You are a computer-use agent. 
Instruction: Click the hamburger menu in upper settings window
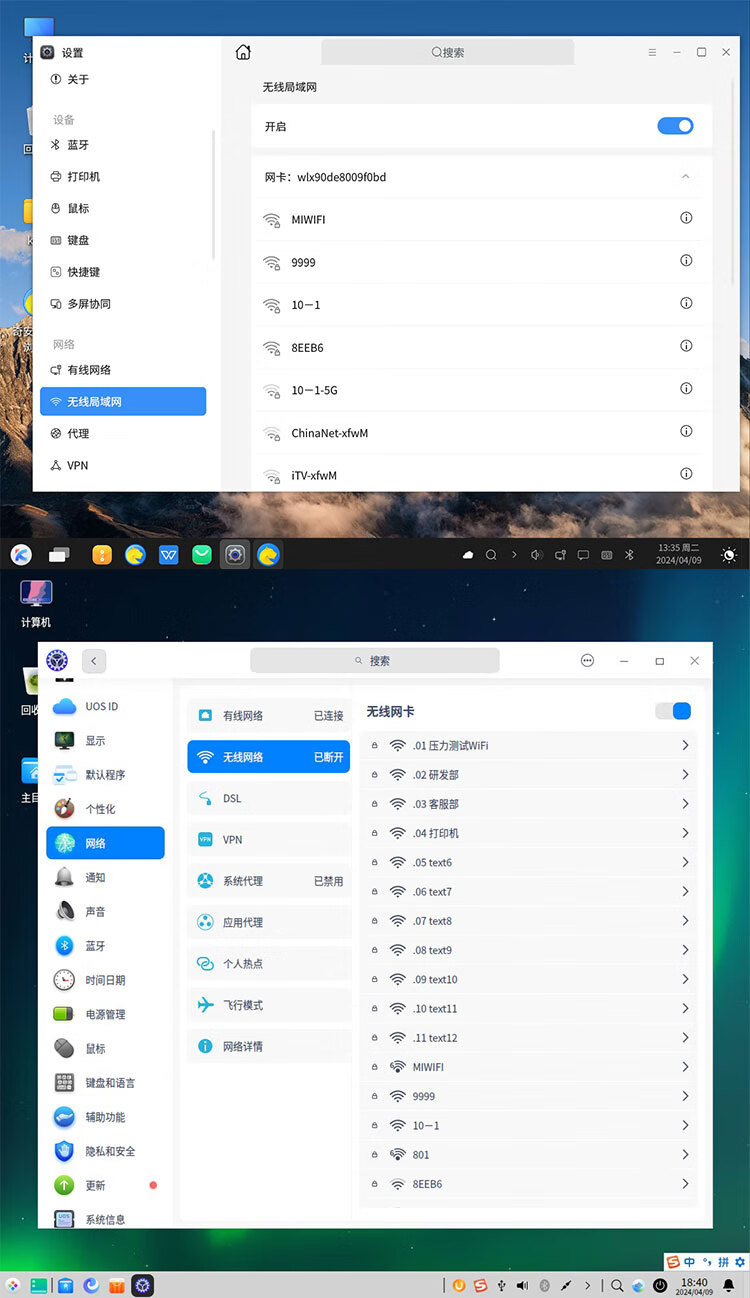click(x=652, y=52)
